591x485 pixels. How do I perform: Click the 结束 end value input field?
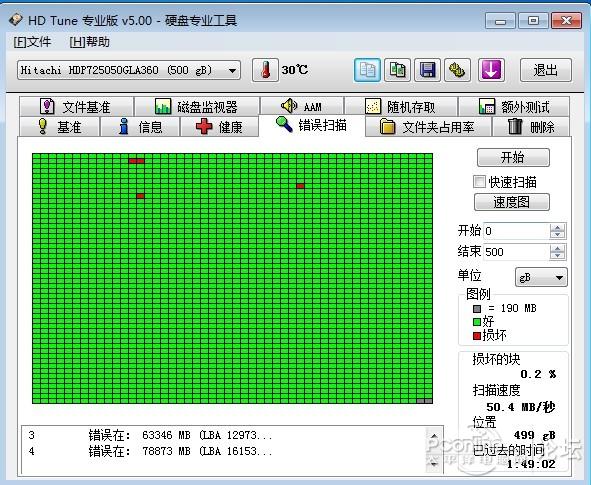click(516, 252)
